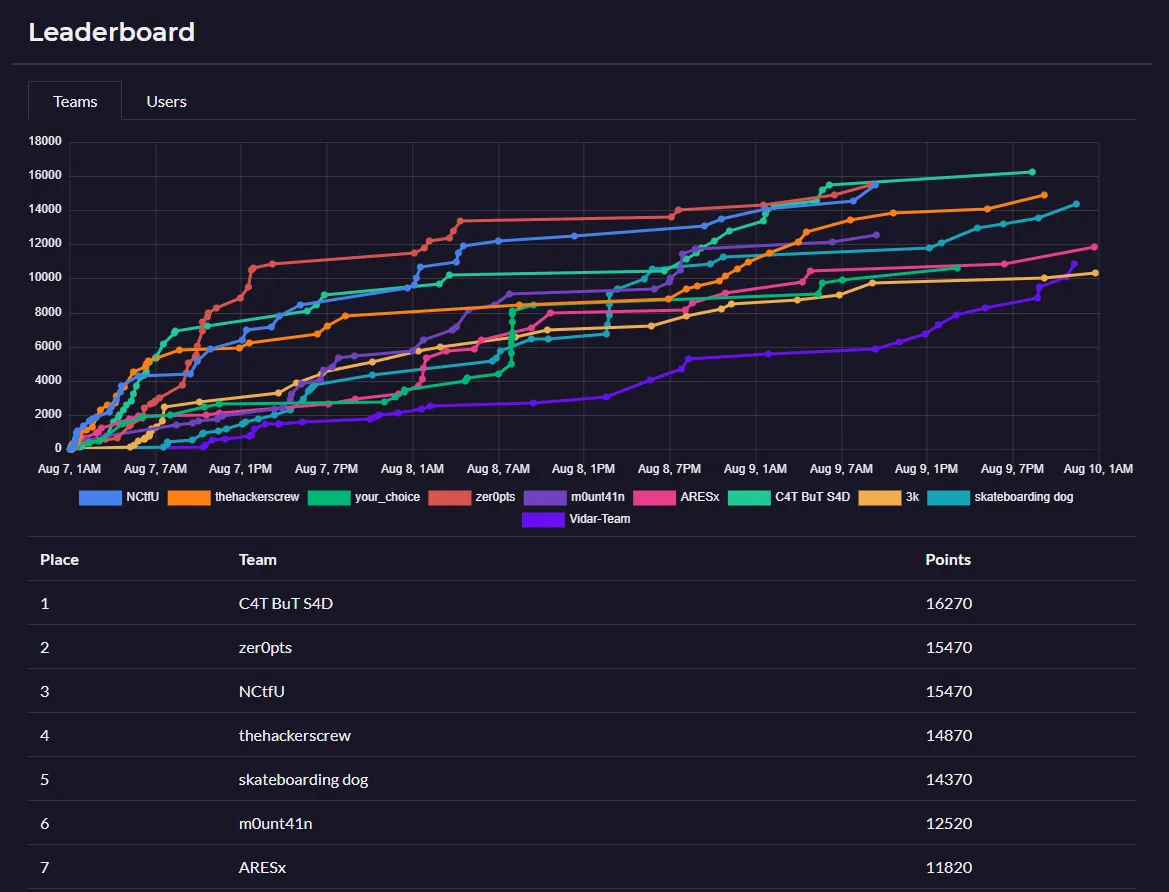Click the 3k legend entry

point(889,497)
